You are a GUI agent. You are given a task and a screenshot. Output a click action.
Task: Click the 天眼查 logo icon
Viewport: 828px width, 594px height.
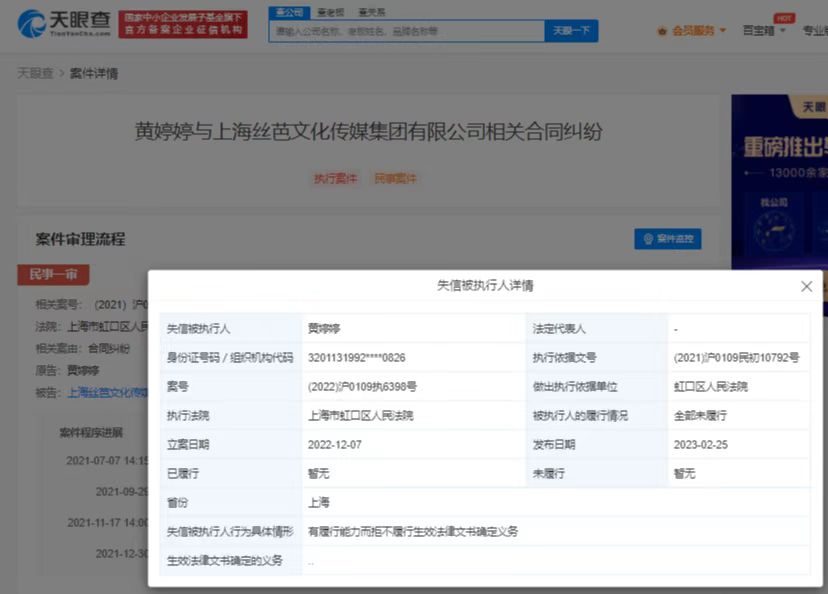click(34, 25)
